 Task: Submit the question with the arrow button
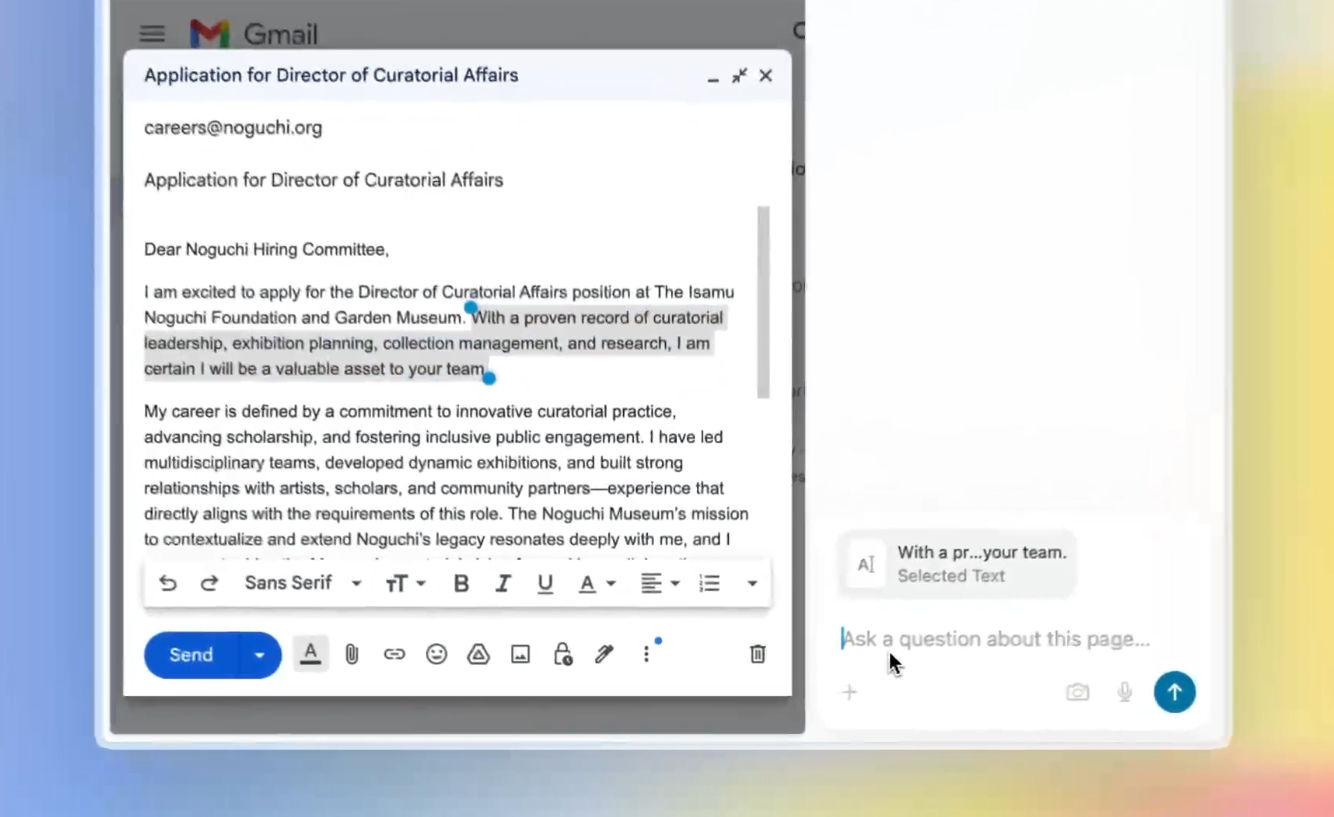click(x=1175, y=692)
